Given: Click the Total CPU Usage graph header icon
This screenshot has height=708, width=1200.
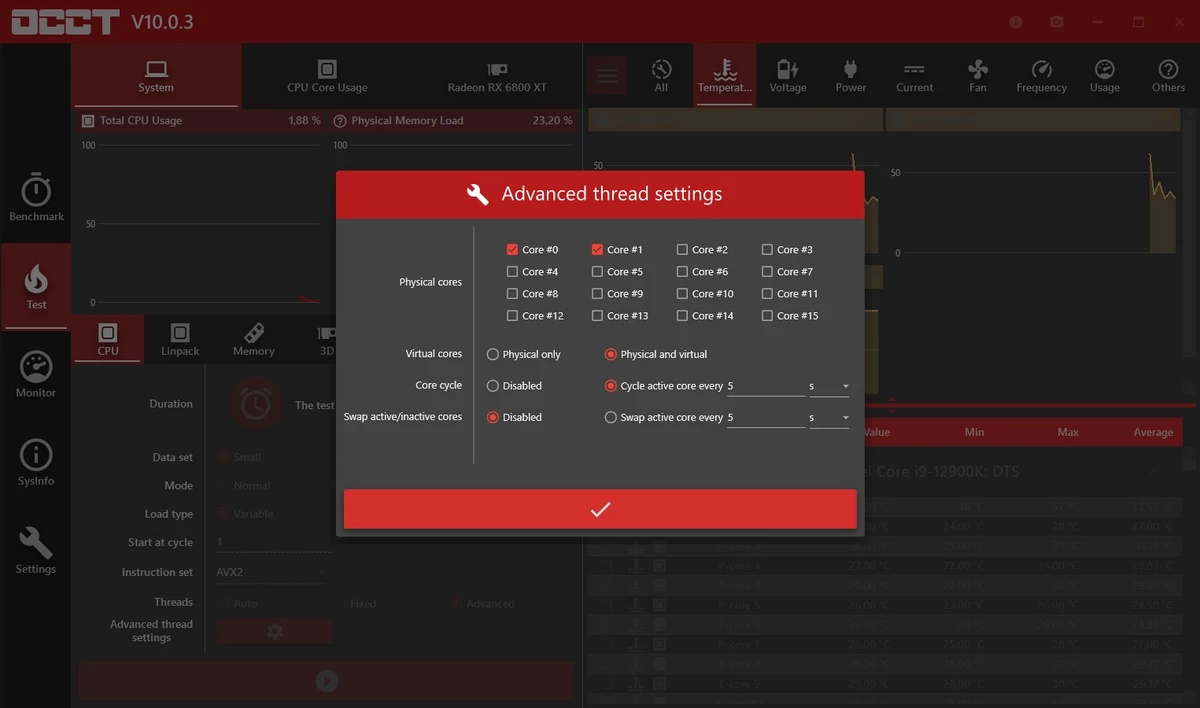Looking at the screenshot, I should point(87,121).
